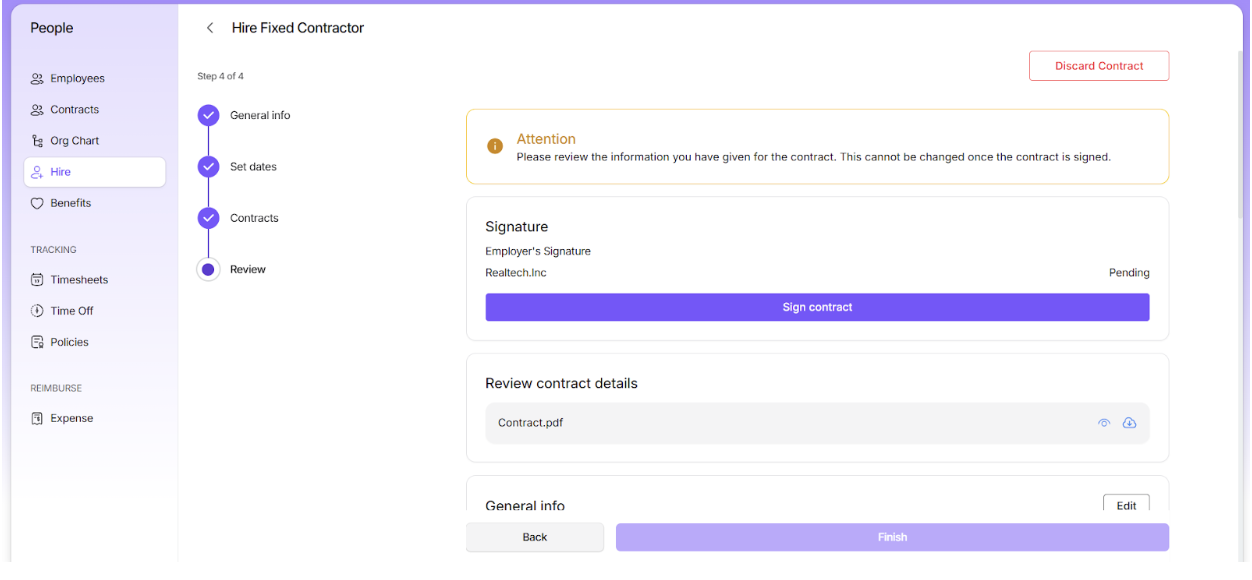Click the Employees sidebar icon
The width and height of the screenshot is (1252, 580).
tap(37, 79)
